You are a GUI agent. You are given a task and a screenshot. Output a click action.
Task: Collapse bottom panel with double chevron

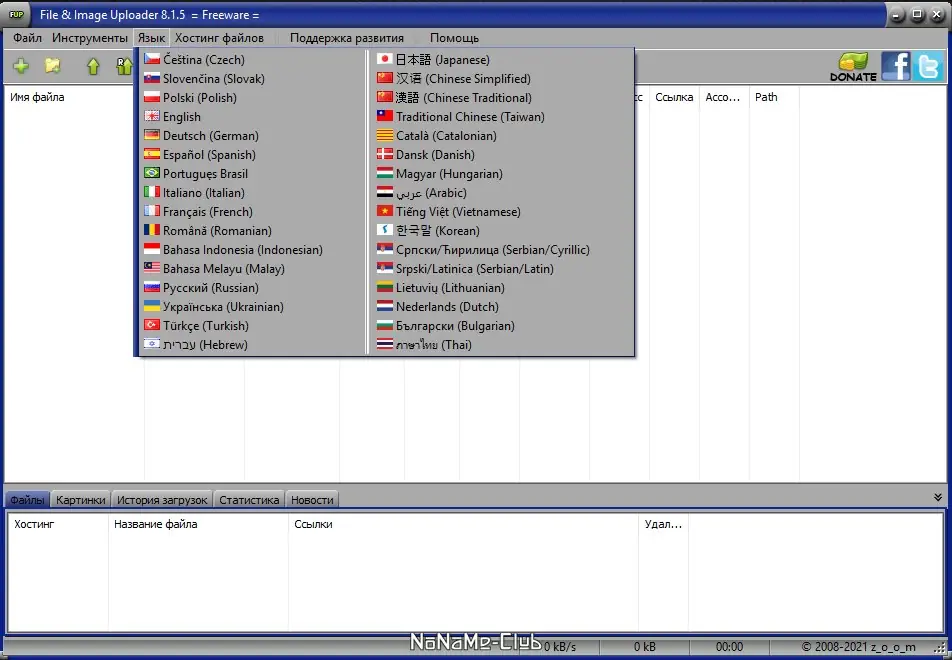(x=937, y=497)
